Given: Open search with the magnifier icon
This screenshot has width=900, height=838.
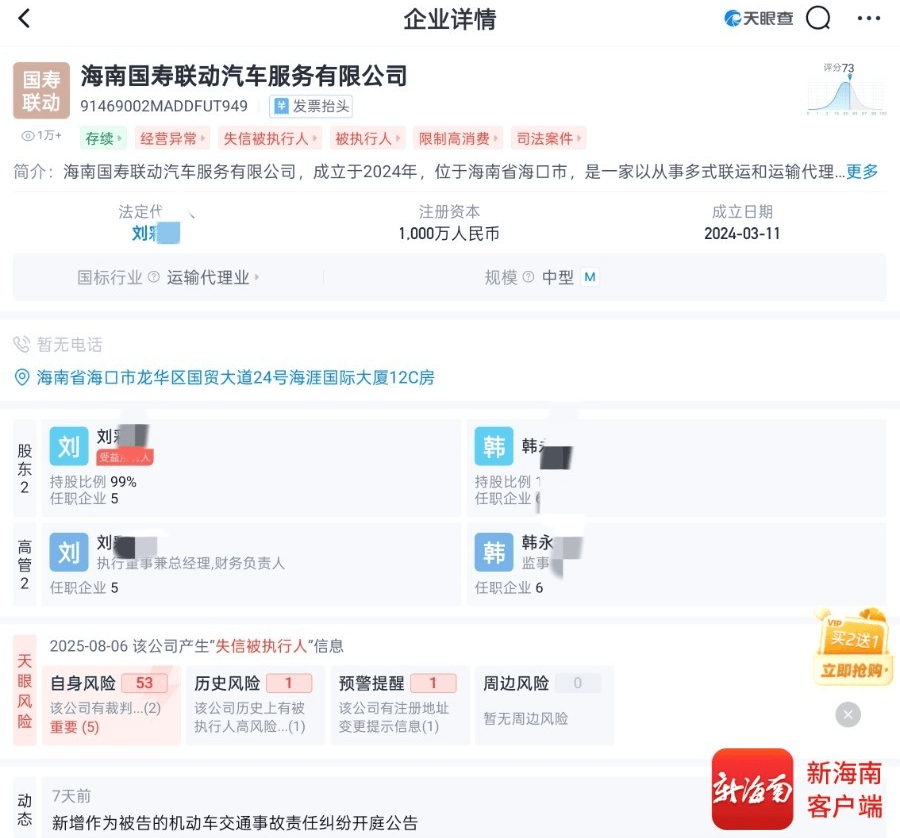Looking at the screenshot, I should pos(818,19).
